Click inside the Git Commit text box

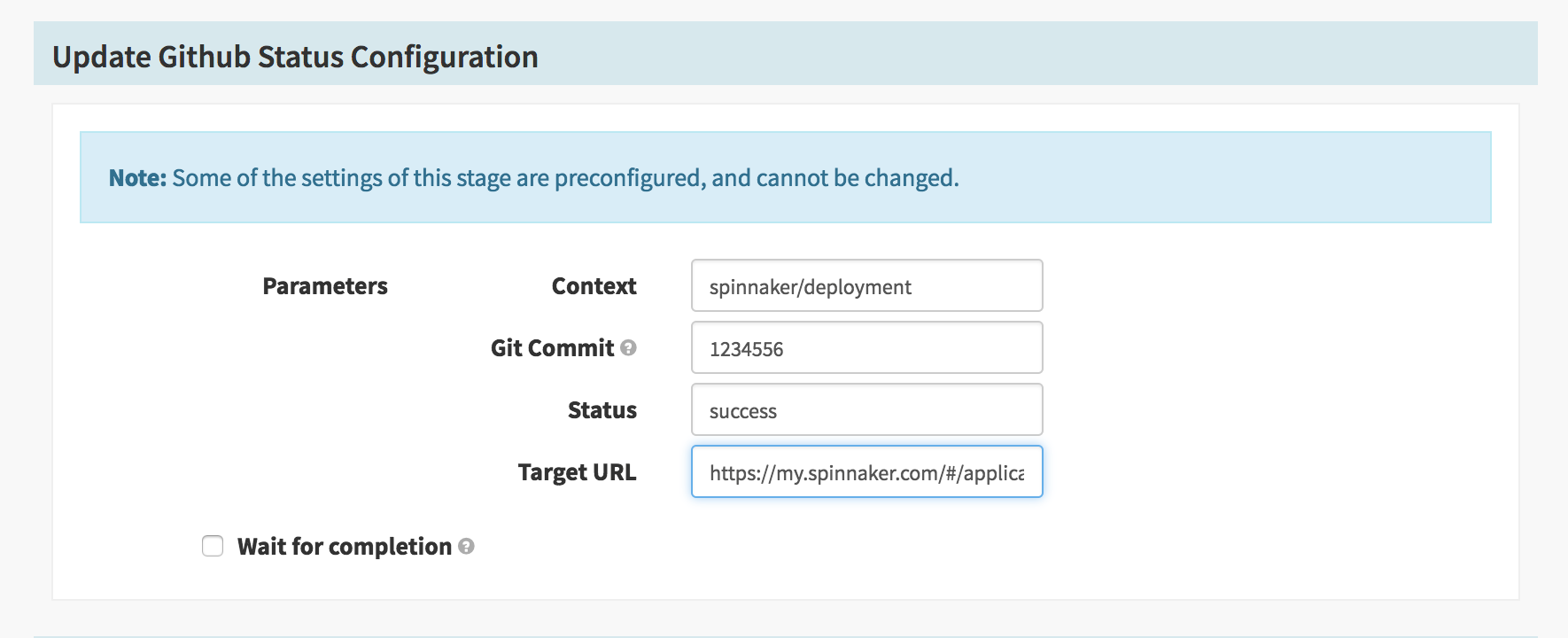point(866,347)
